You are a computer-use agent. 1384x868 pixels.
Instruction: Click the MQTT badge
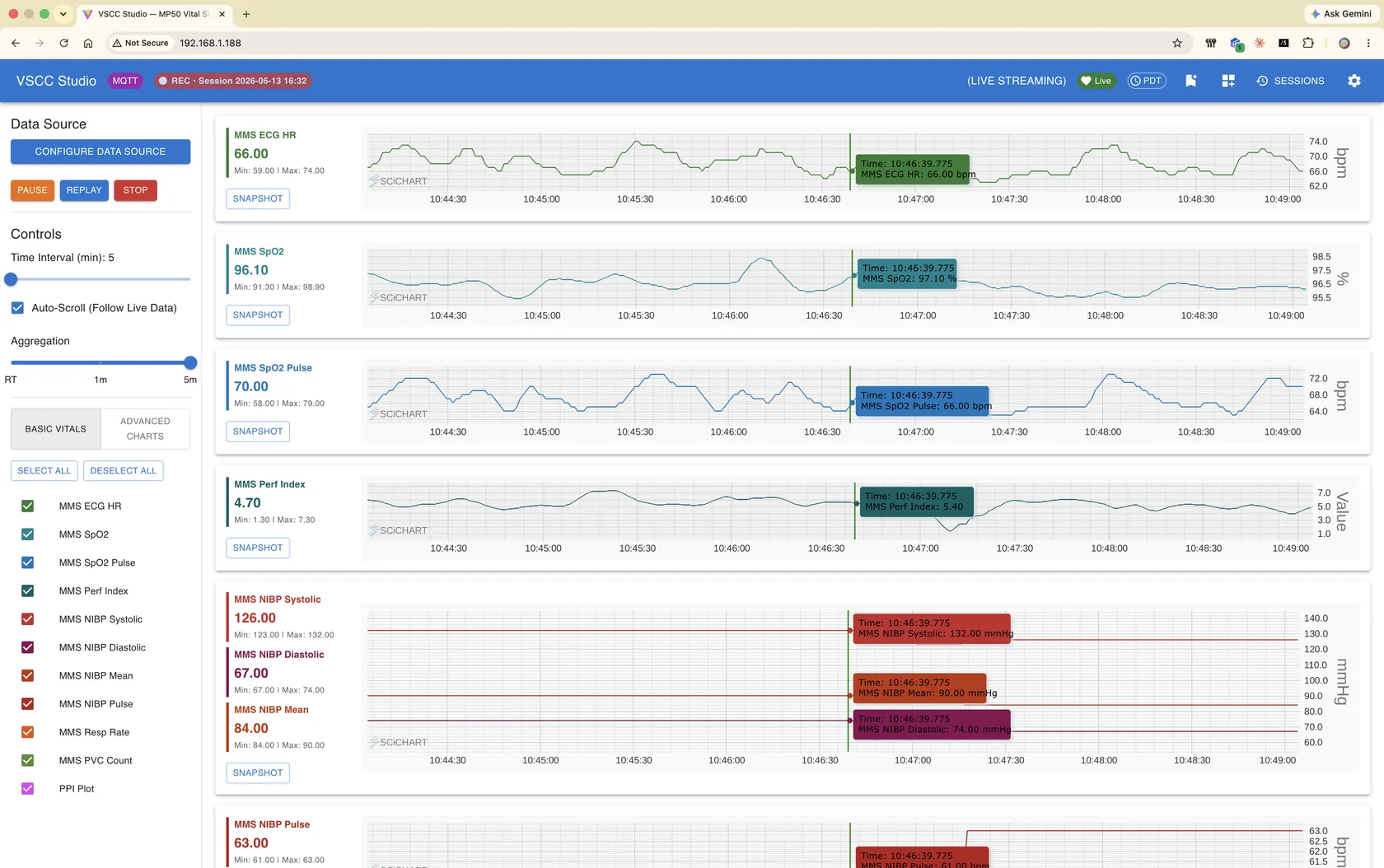[125, 81]
